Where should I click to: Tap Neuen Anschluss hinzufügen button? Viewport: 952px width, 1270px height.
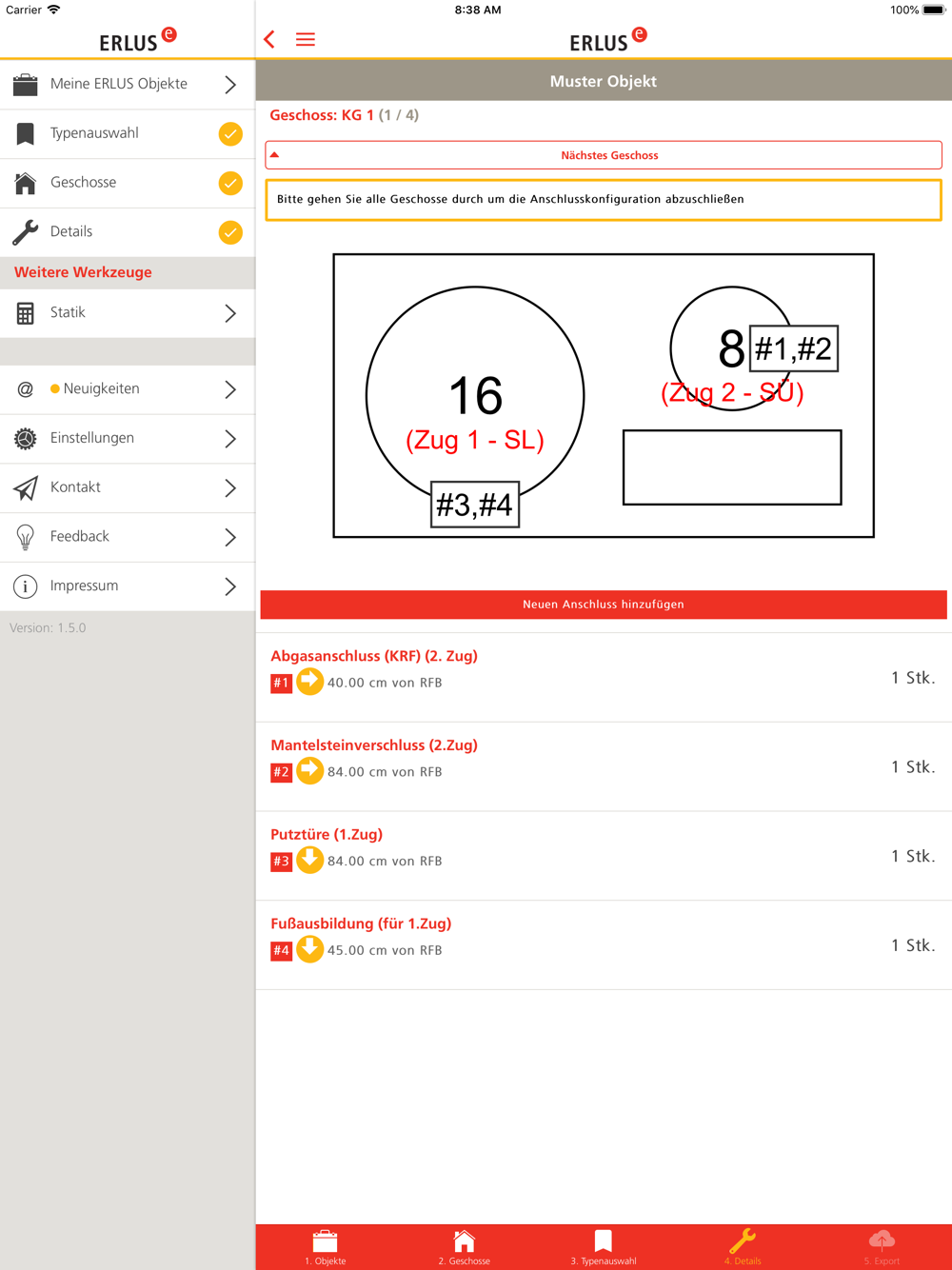pos(604,605)
